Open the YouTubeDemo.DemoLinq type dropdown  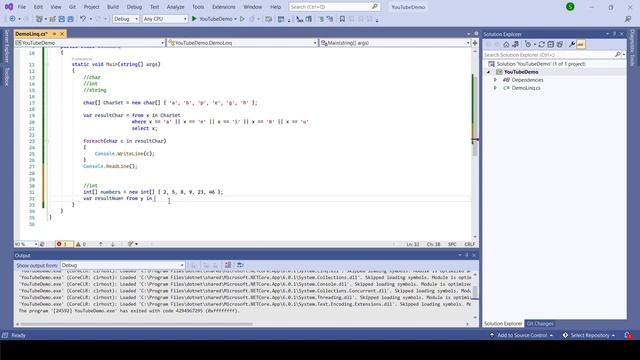tap(242, 43)
